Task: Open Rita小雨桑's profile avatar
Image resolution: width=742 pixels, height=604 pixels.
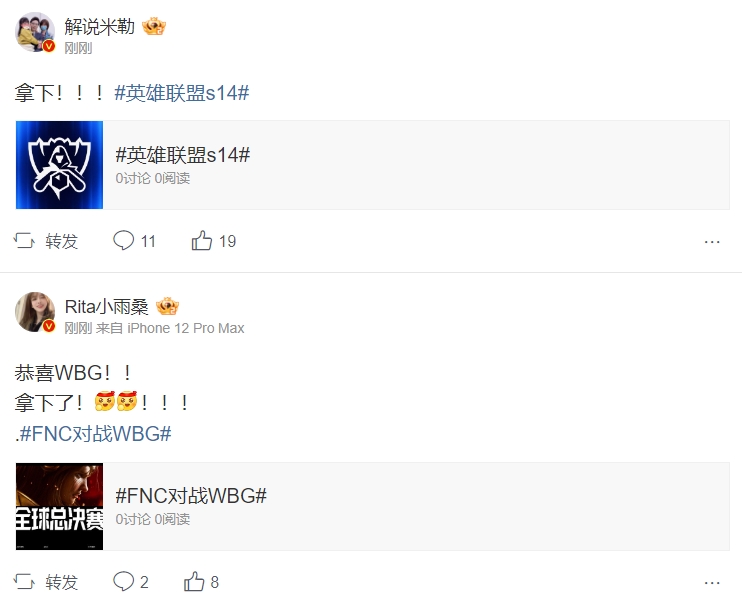Action: 35,312
